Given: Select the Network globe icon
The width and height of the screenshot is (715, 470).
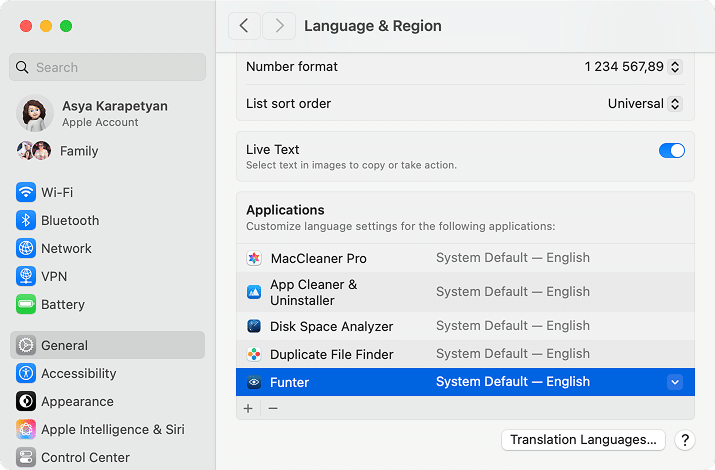Looking at the screenshot, I should click(26, 248).
